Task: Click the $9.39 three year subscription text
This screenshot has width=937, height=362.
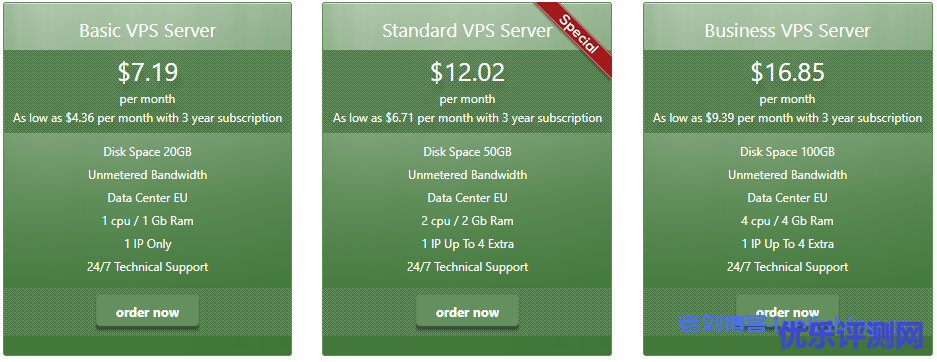Action: pos(788,118)
